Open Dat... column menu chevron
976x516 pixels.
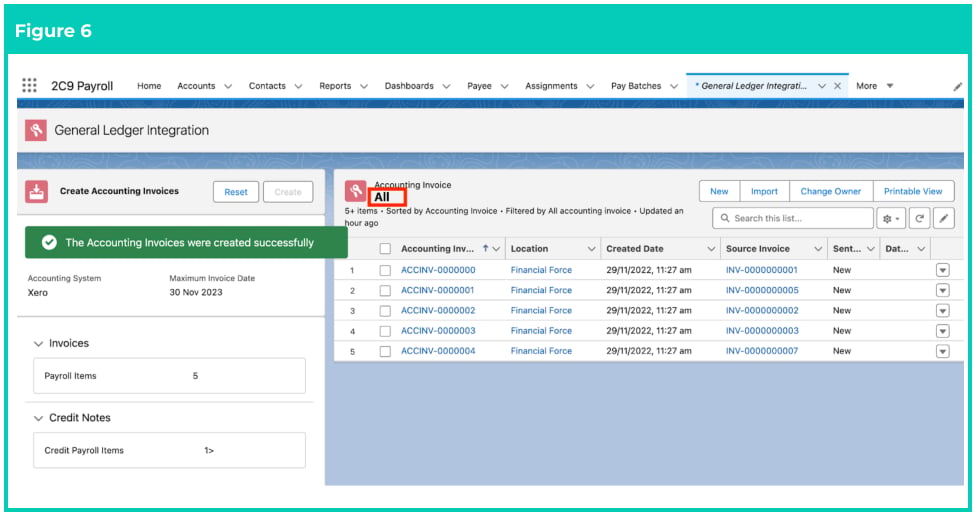click(921, 249)
